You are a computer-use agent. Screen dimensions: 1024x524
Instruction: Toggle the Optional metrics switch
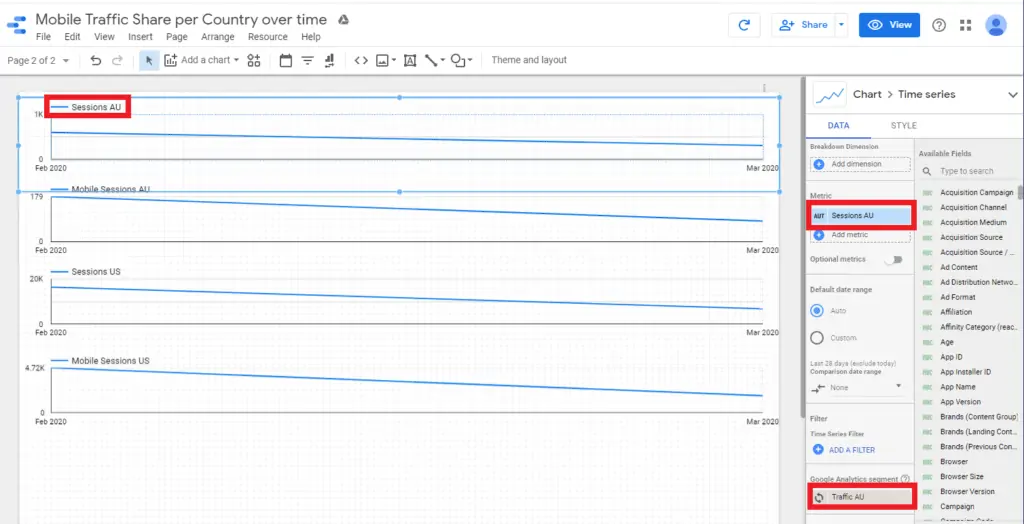pos(892,259)
